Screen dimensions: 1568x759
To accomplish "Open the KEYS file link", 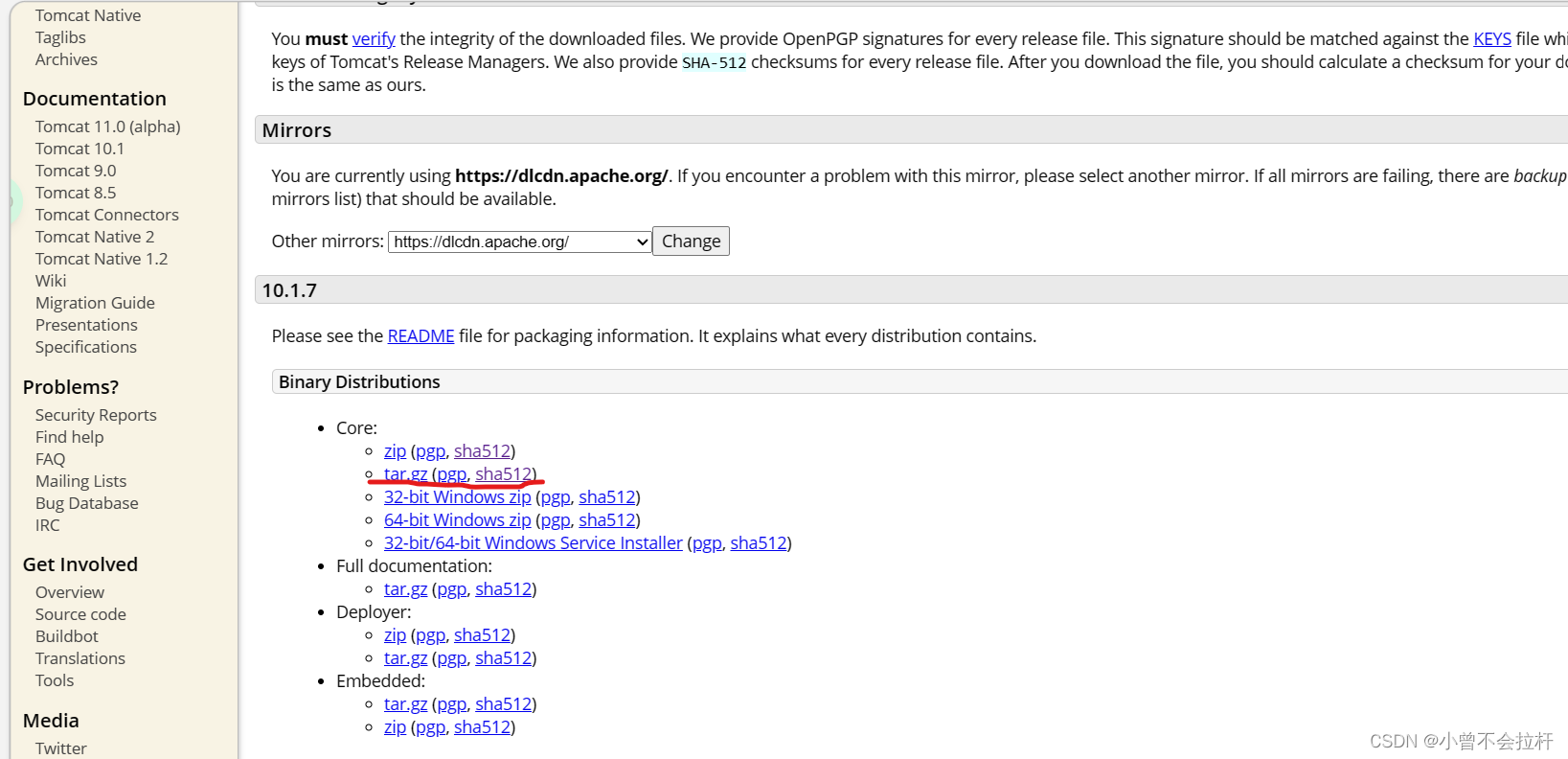I will [x=1492, y=39].
